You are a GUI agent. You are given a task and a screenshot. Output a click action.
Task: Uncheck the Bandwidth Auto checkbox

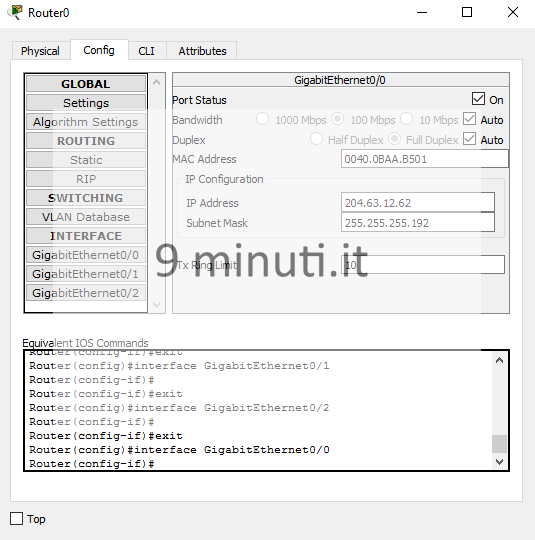point(469,119)
